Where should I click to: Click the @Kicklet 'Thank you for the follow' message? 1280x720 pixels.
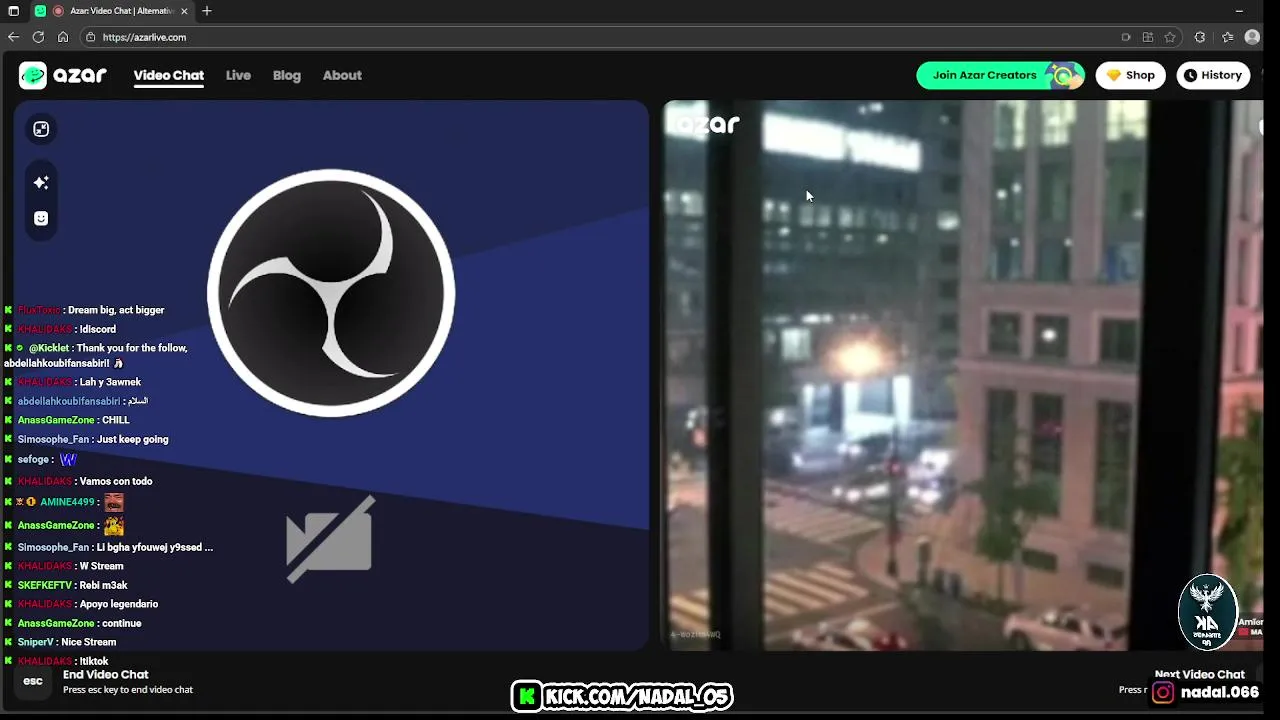click(96, 356)
